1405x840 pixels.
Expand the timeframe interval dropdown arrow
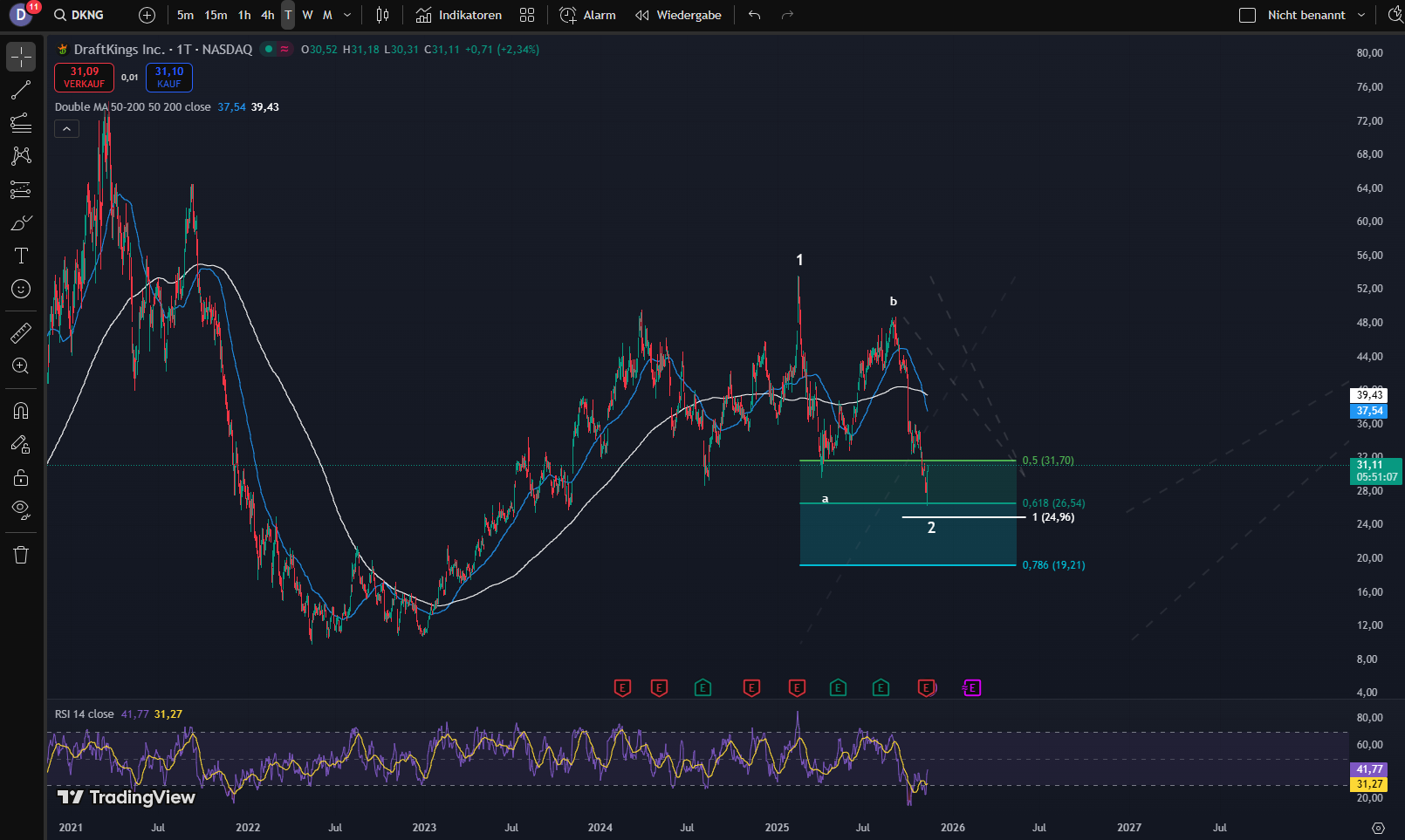347,15
